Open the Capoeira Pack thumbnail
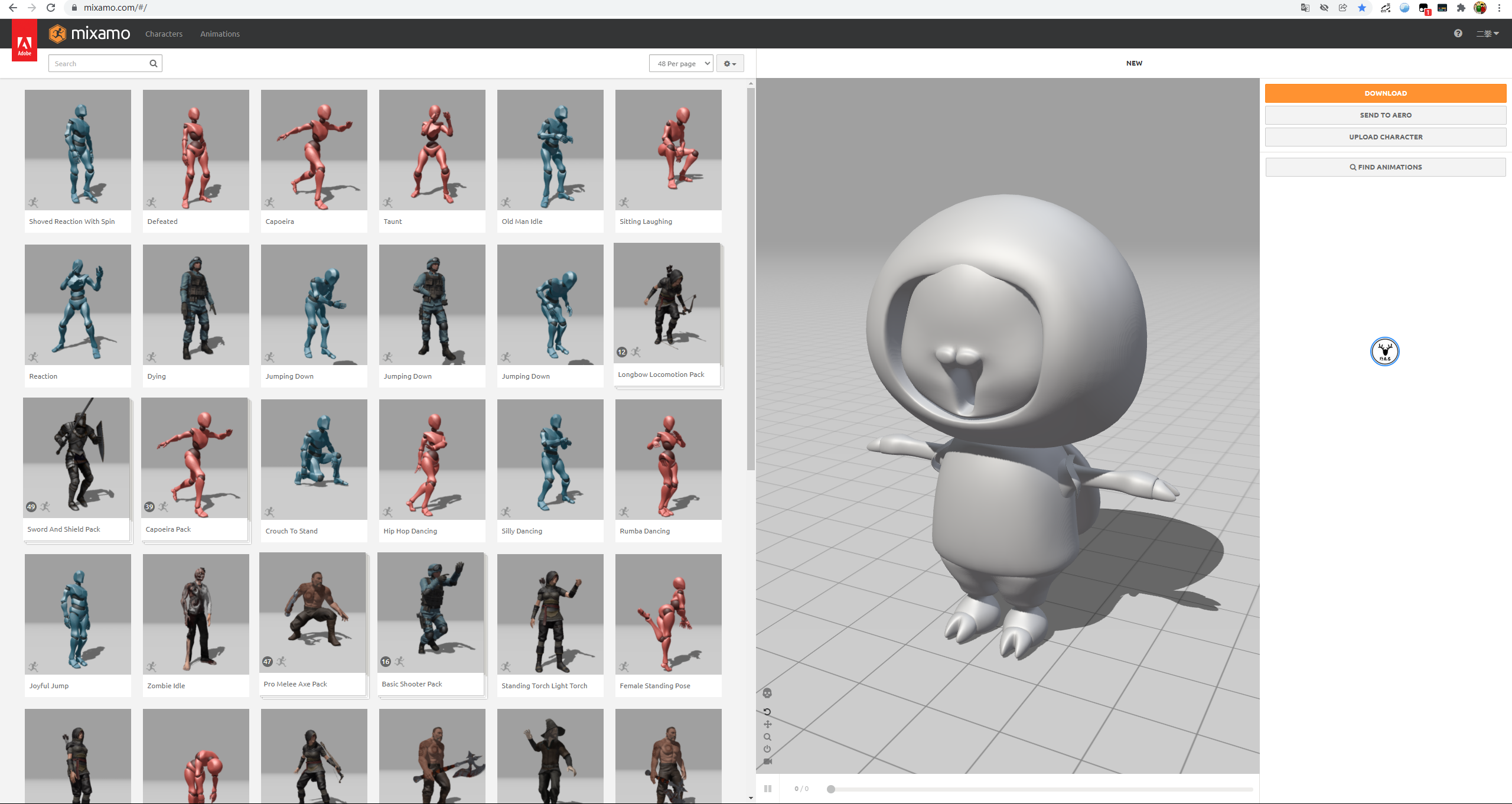This screenshot has height=804, width=1512. [x=195, y=470]
